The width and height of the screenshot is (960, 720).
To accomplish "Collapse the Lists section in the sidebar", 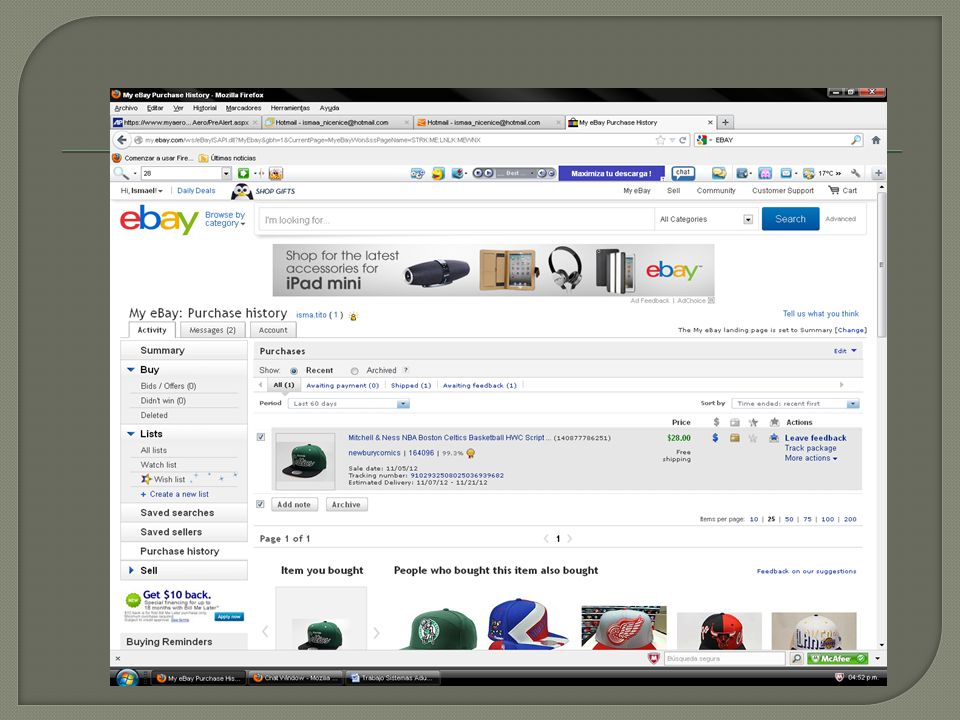I will tap(130, 433).
